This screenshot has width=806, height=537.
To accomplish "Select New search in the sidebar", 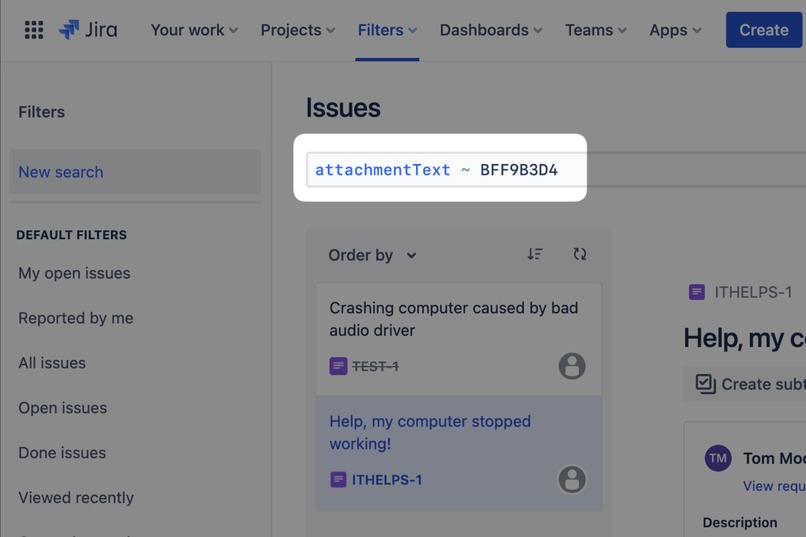I will (x=135, y=172).
